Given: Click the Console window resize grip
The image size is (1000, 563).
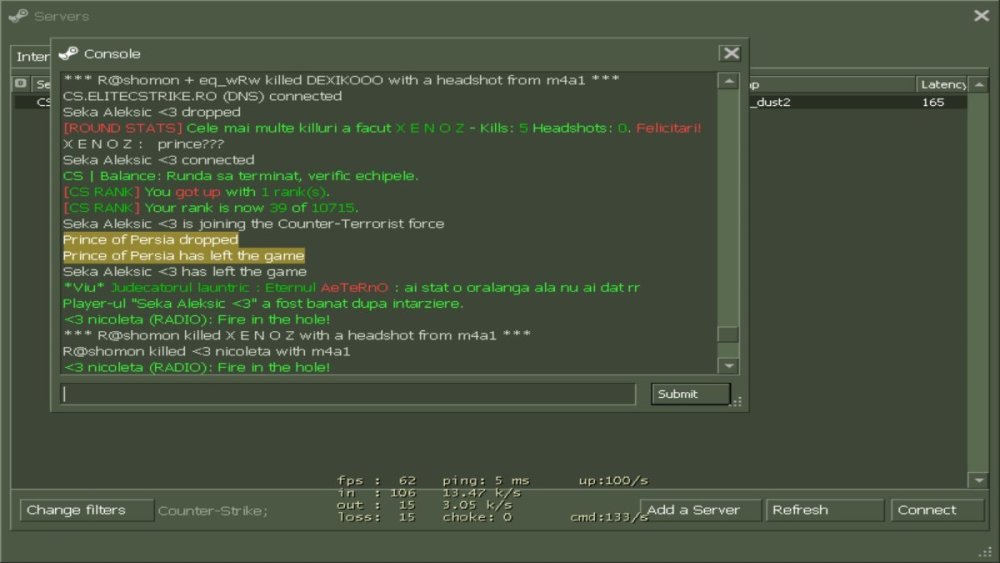Looking at the screenshot, I should [x=737, y=402].
